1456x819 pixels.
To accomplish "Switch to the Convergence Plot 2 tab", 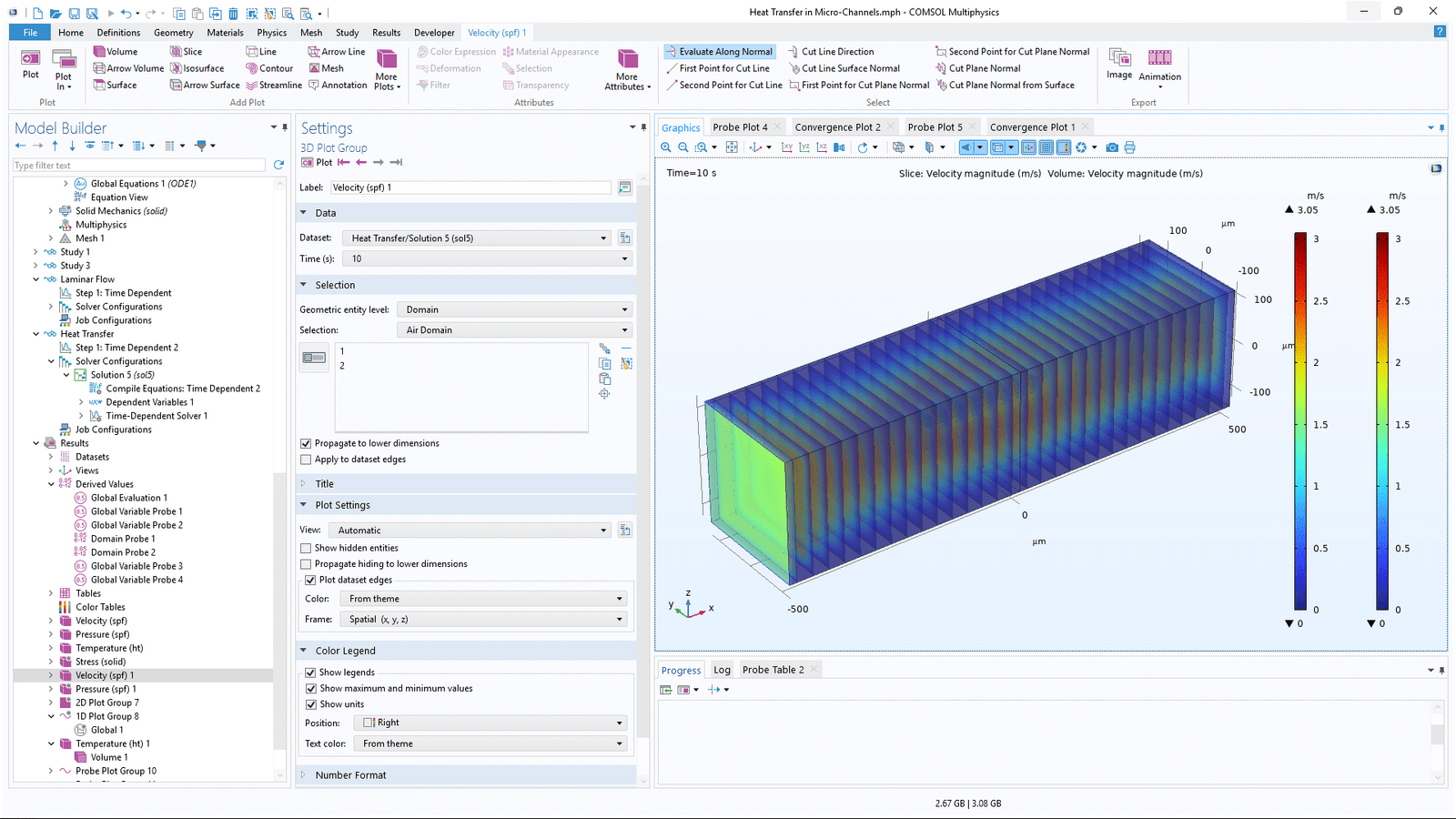I will [837, 127].
